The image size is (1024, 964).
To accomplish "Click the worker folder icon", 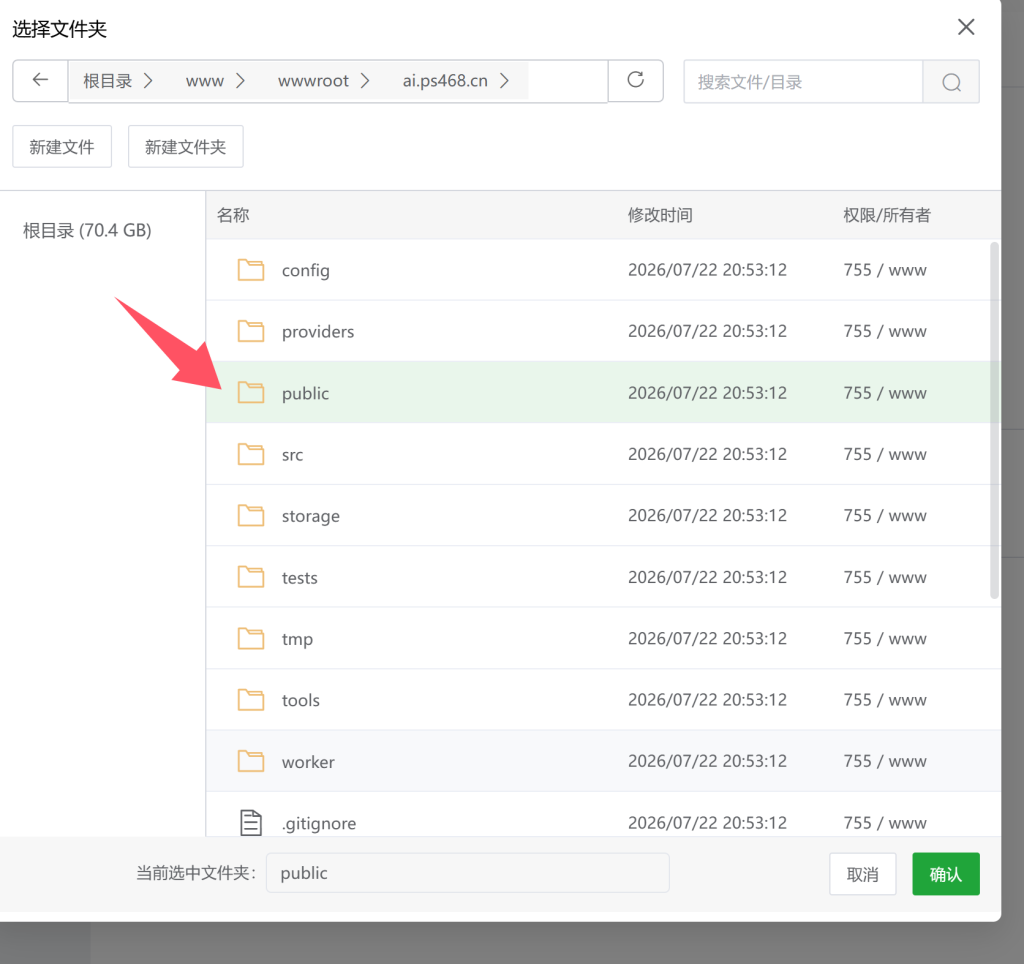I will coord(251,761).
